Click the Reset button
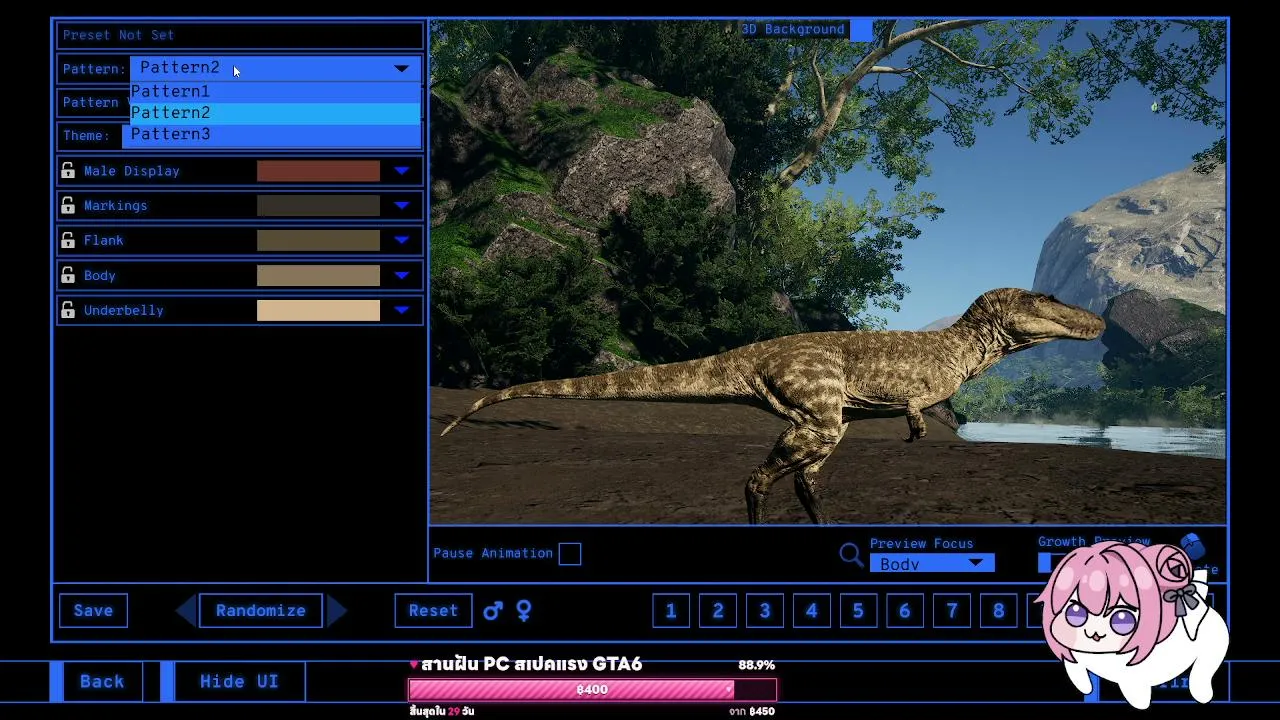Image resolution: width=1280 pixels, height=720 pixels. (433, 610)
